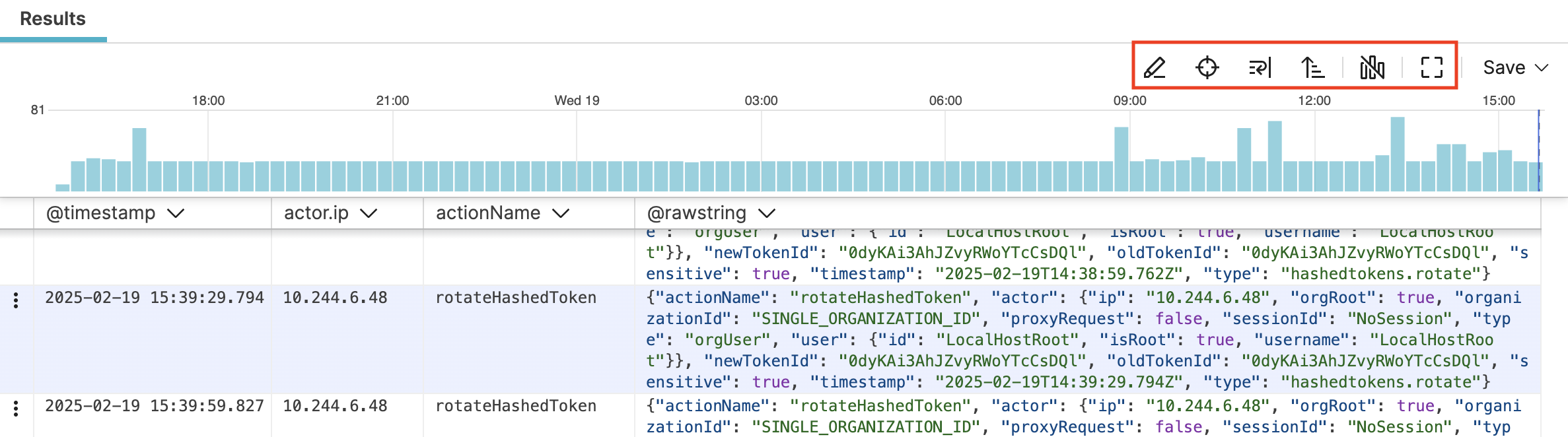Click the pencil edit icon in toolbar
Image resolution: width=1568 pixels, height=437 pixels.
click(1155, 67)
